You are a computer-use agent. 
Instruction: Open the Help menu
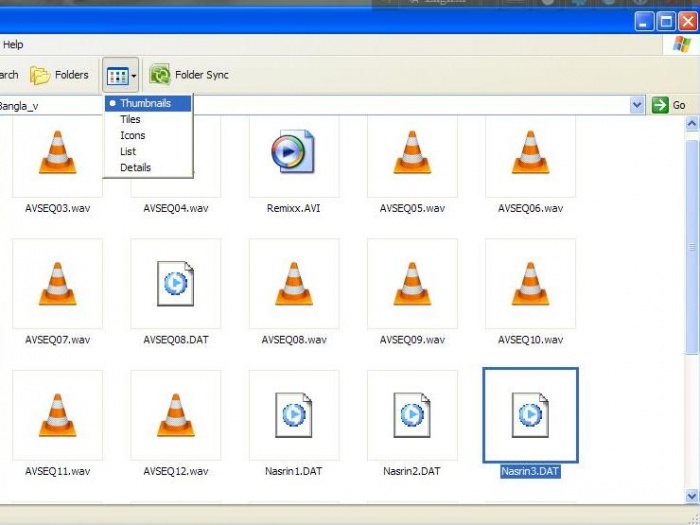pos(13,45)
